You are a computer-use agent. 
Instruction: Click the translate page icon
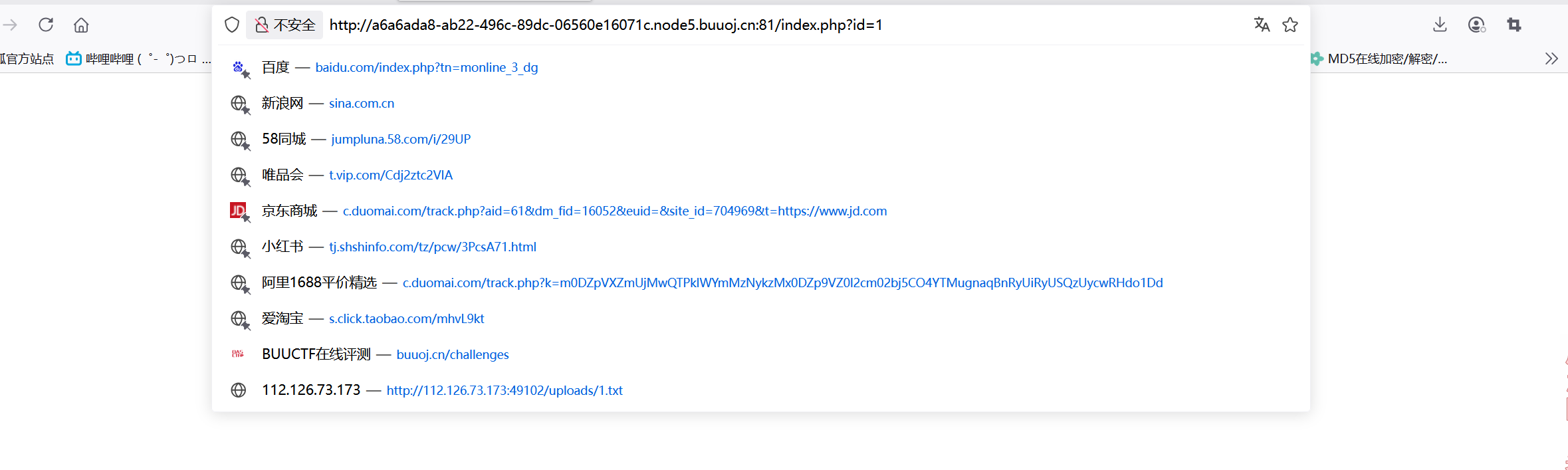coord(1262,25)
